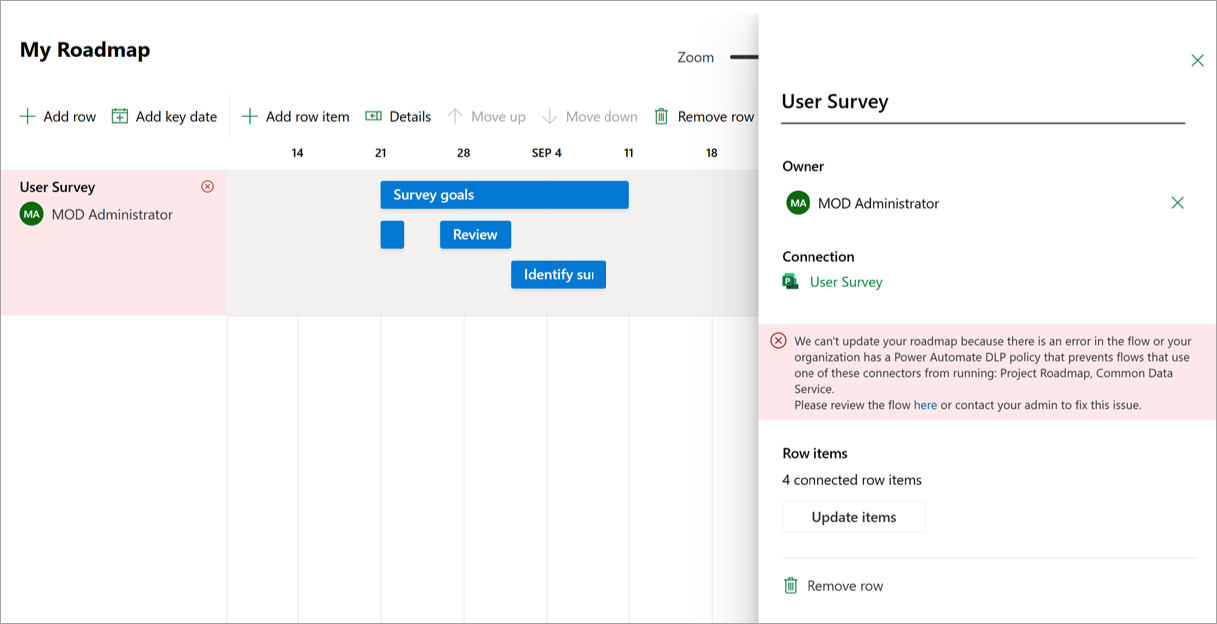
Task: Click the Add row plus icon
Action: coord(27,117)
